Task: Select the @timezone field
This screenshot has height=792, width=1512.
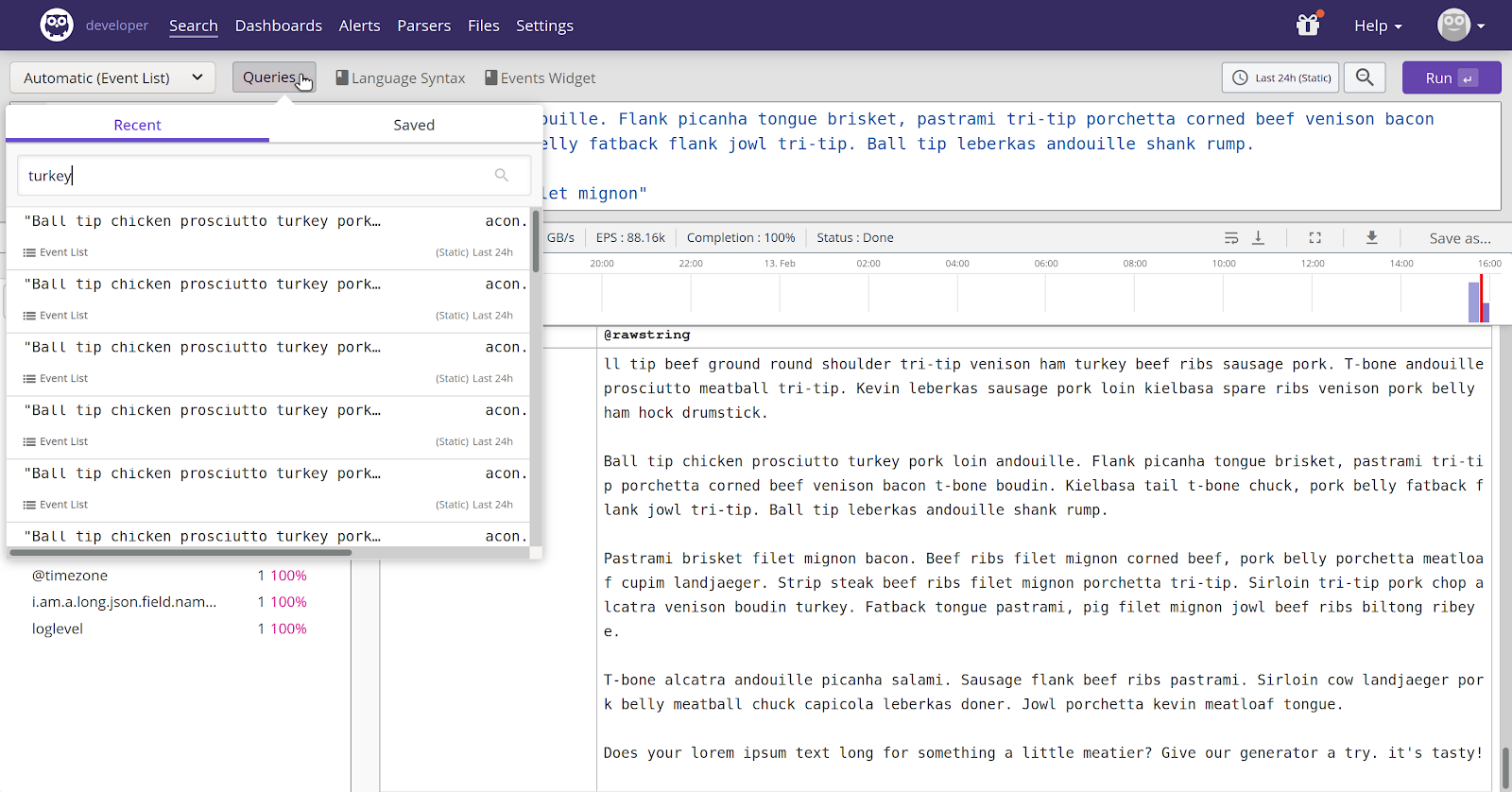Action: [70, 576]
